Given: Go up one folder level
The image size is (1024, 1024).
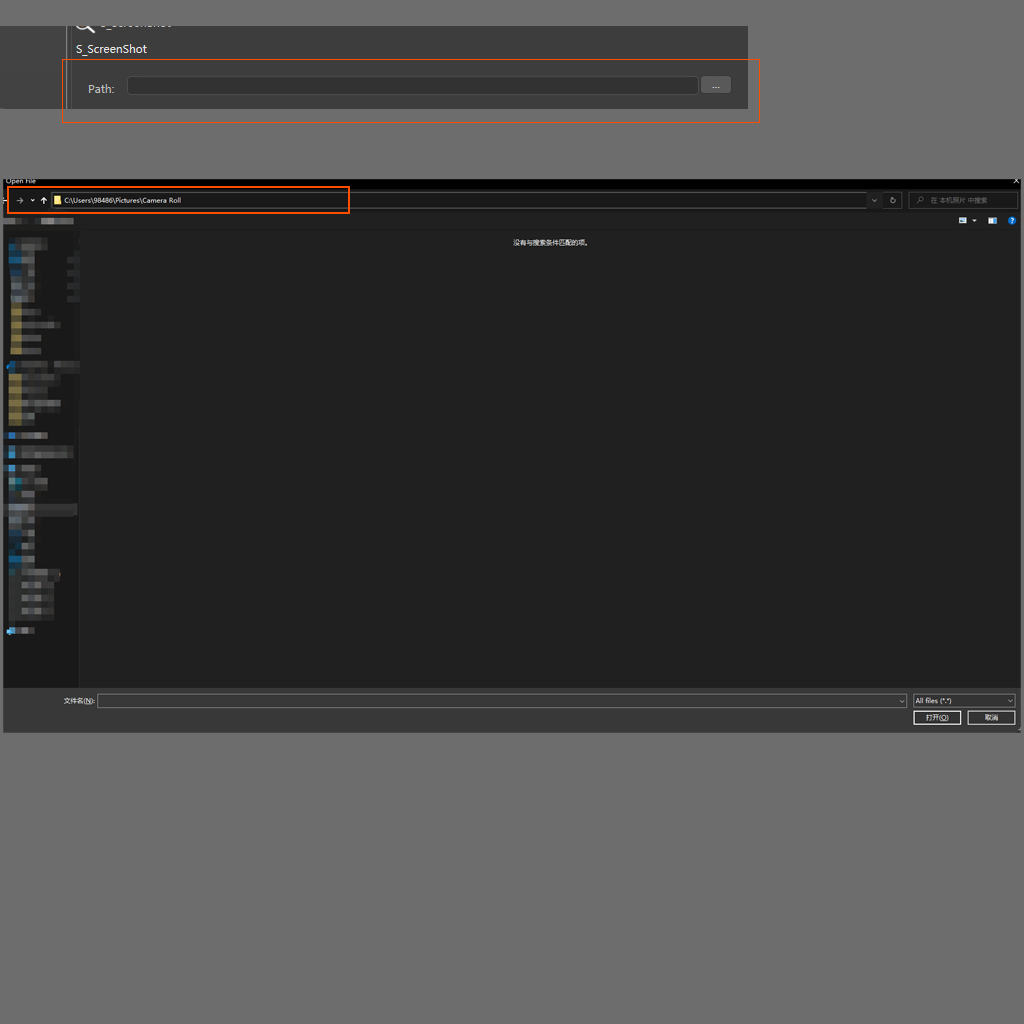Looking at the screenshot, I should click(x=44, y=200).
